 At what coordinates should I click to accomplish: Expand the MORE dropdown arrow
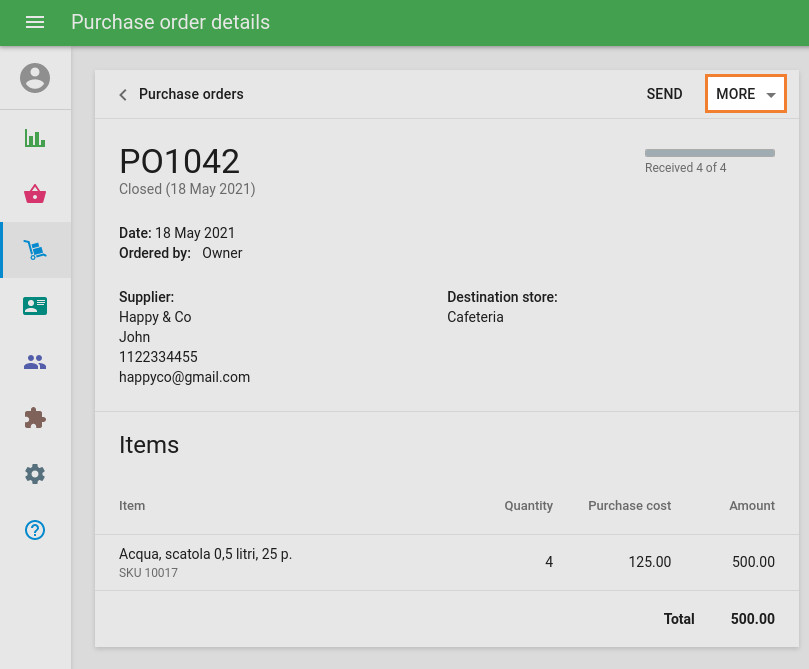[x=772, y=93]
